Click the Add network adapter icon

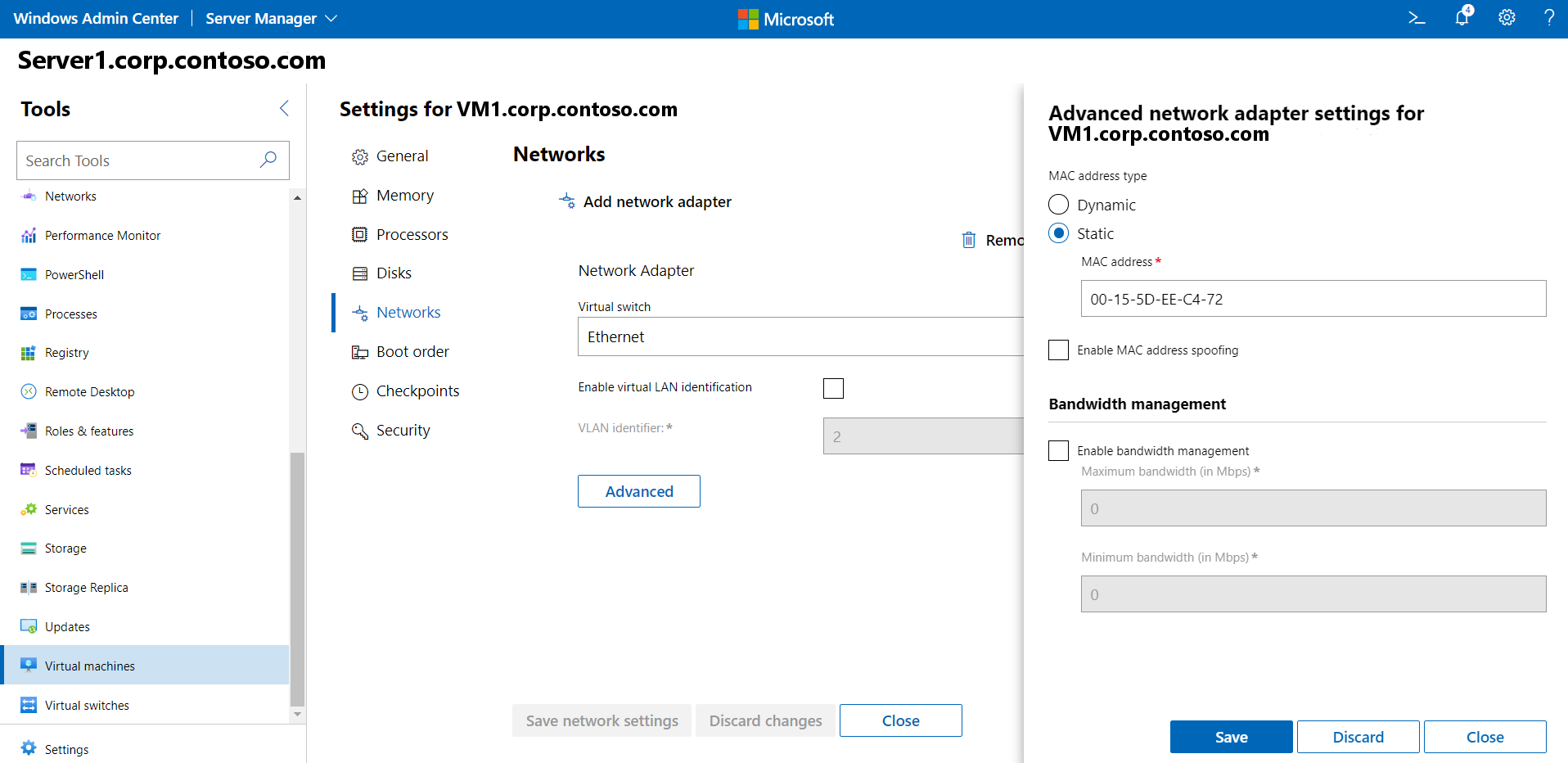point(567,201)
